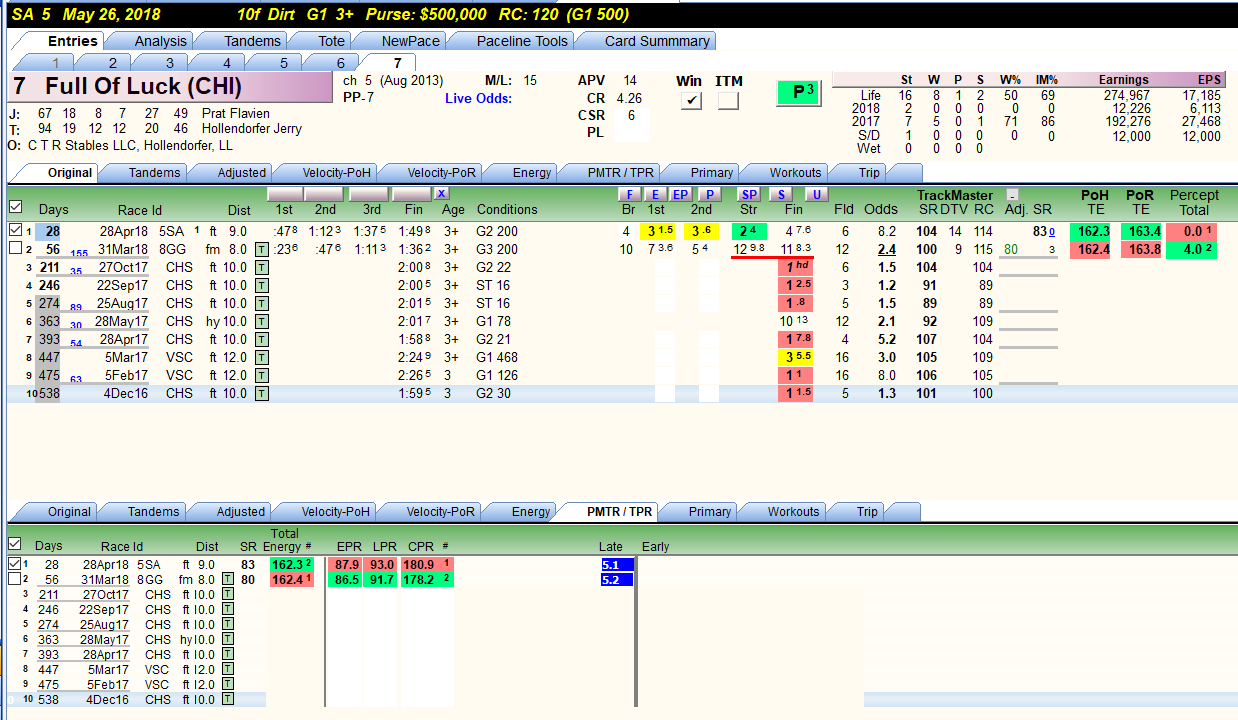Click the small E filter button
Screen dimensions: 1238x720
pos(655,194)
